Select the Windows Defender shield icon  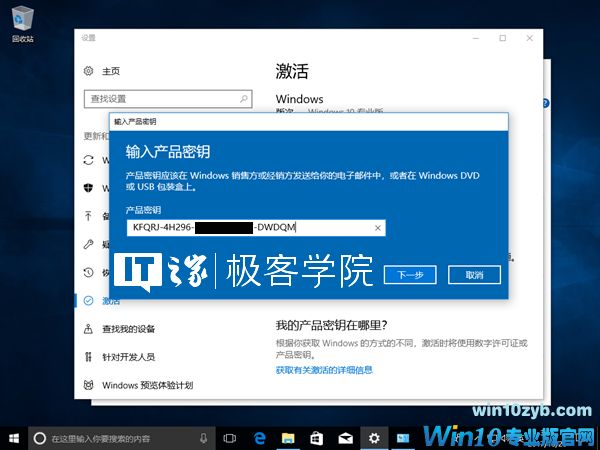(89, 188)
